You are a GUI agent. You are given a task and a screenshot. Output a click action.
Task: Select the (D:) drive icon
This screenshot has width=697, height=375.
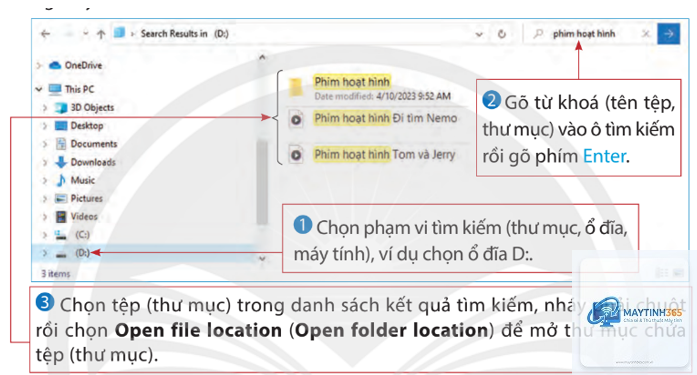tap(61, 254)
